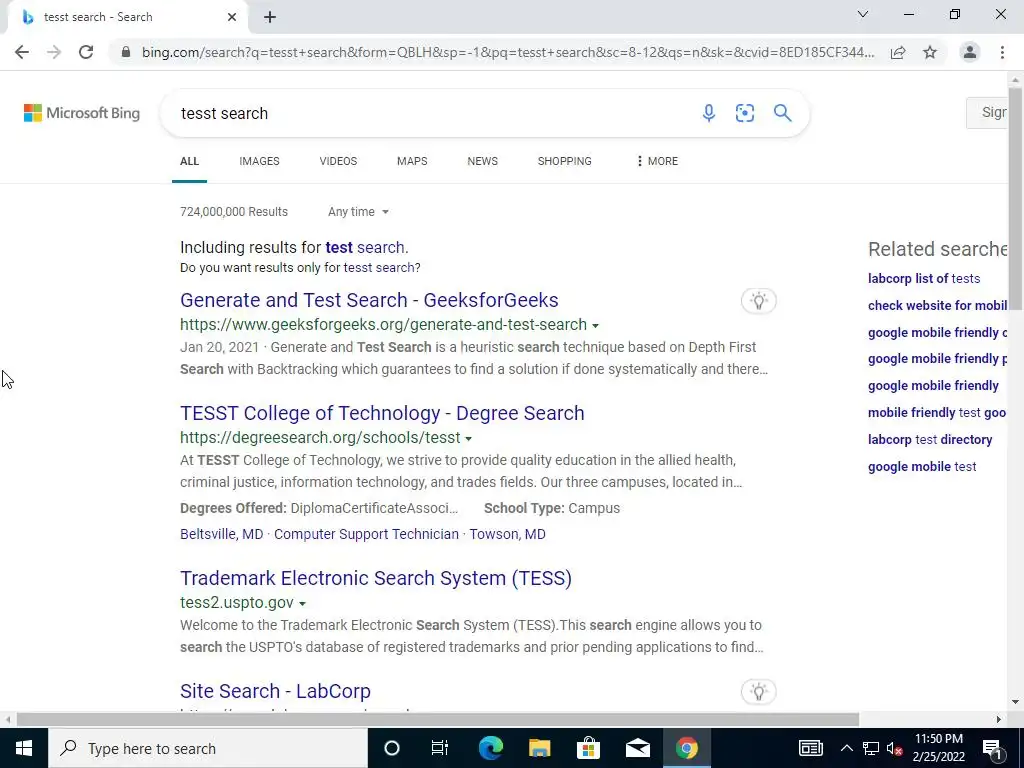Click the Beltsville, MD link
The image size is (1024, 768).
(221, 534)
